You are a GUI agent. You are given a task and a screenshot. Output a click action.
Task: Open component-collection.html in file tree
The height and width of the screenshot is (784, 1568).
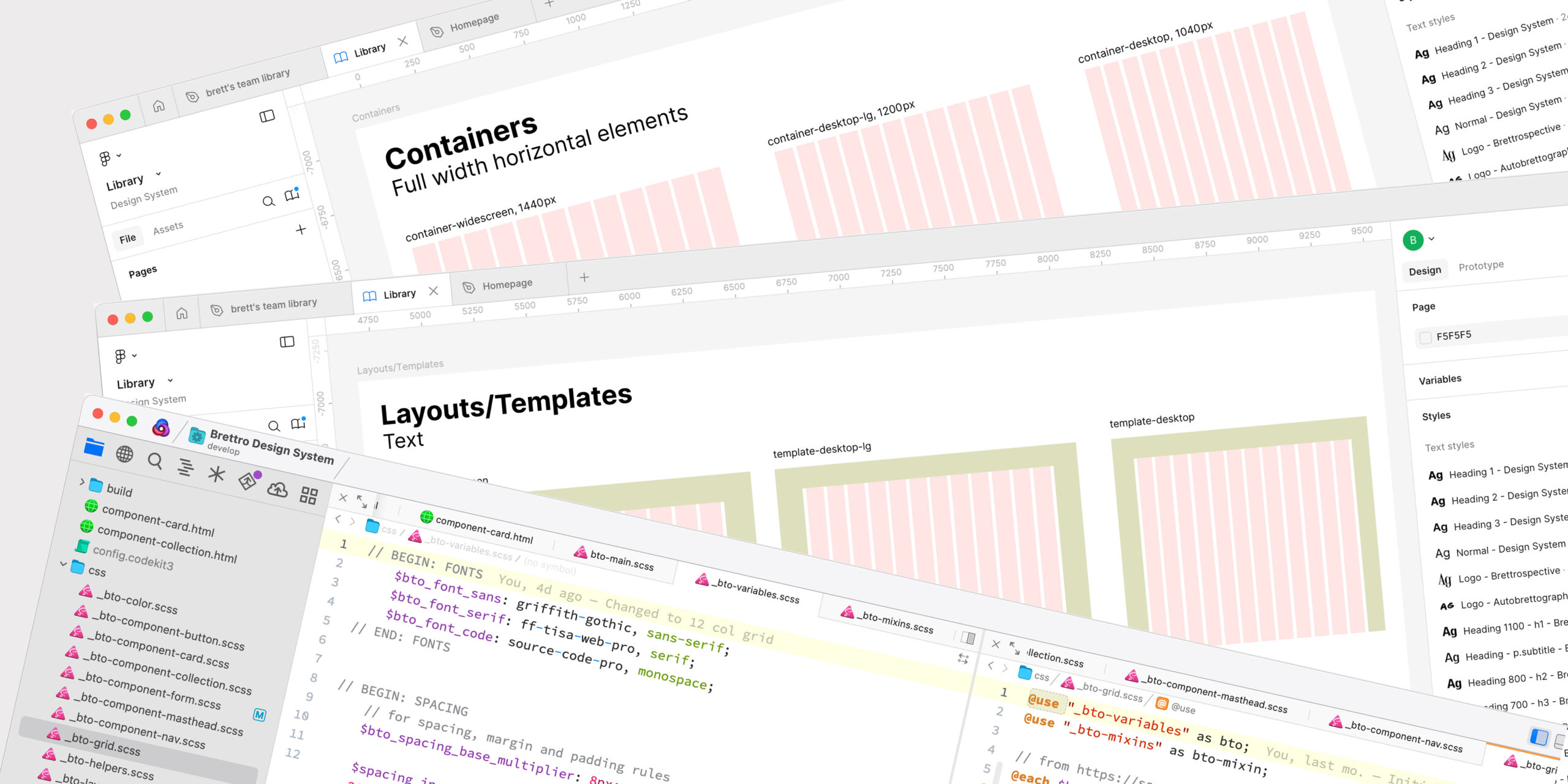click(167, 544)
